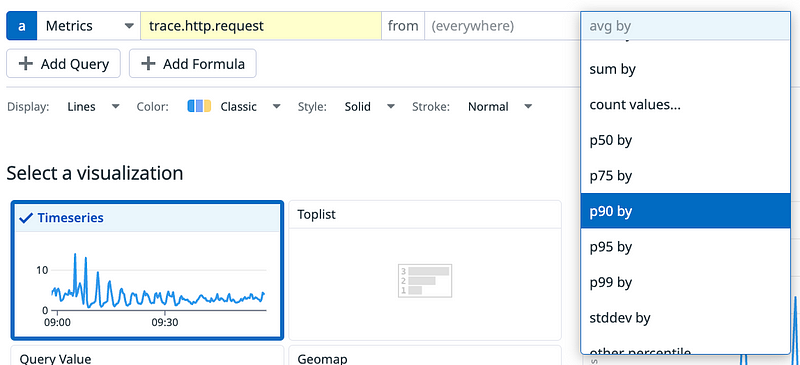Choose 'stddev by' option
This screenshot has width=800, height=365.
click(x=685, y=318)
